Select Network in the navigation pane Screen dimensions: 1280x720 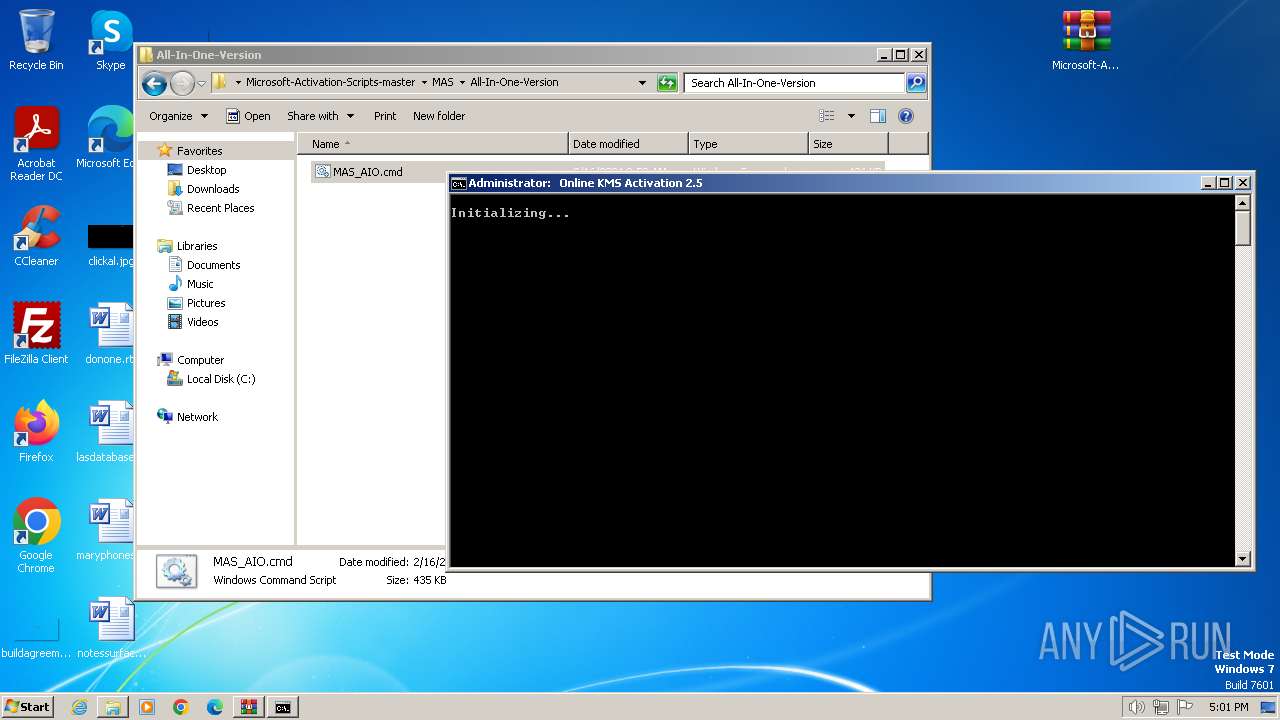pos(197,417)
